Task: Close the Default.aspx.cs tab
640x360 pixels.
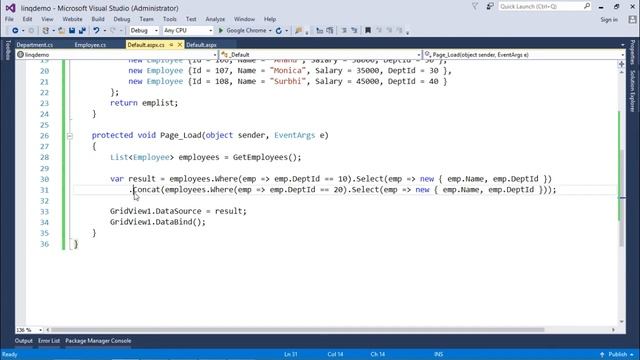Action: (180, 45)
